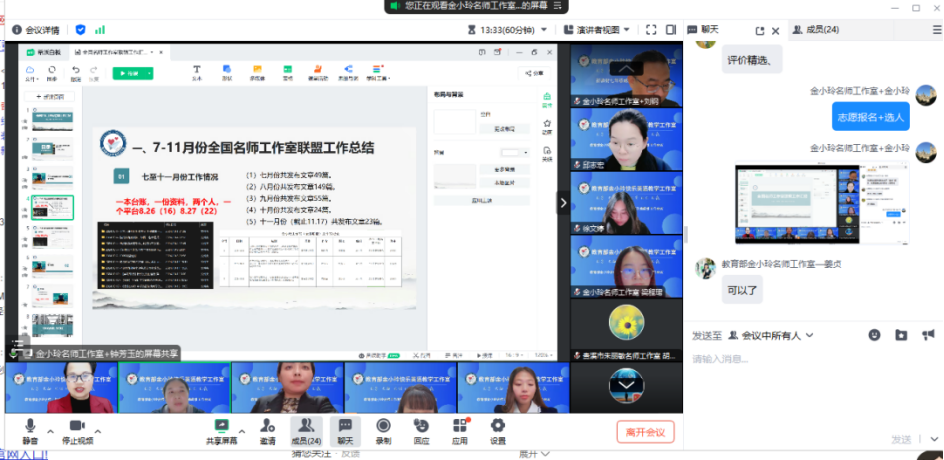Turn off camera with 停止视频
This screenshot has height=460, width=944.
[78, 432]
